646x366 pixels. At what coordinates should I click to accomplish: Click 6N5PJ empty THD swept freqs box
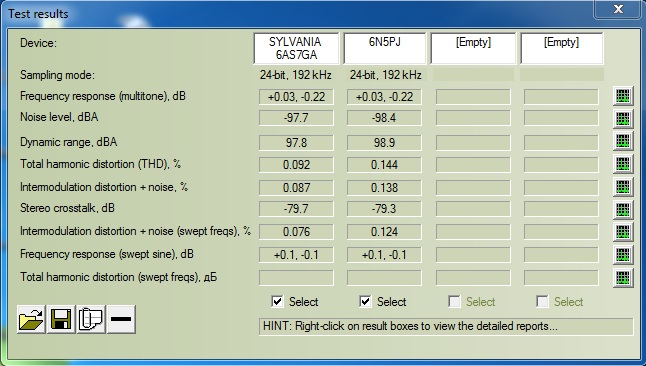coord(384,278)
